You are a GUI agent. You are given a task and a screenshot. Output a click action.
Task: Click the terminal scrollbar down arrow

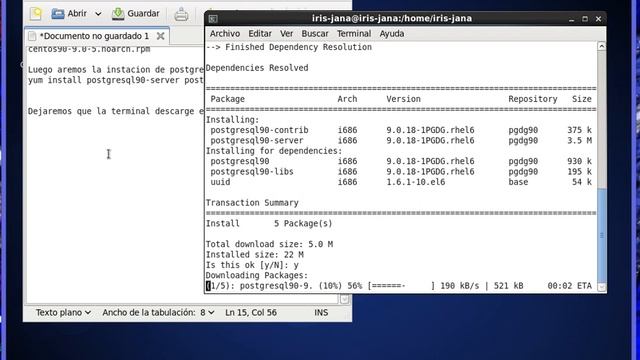point(602,287)
